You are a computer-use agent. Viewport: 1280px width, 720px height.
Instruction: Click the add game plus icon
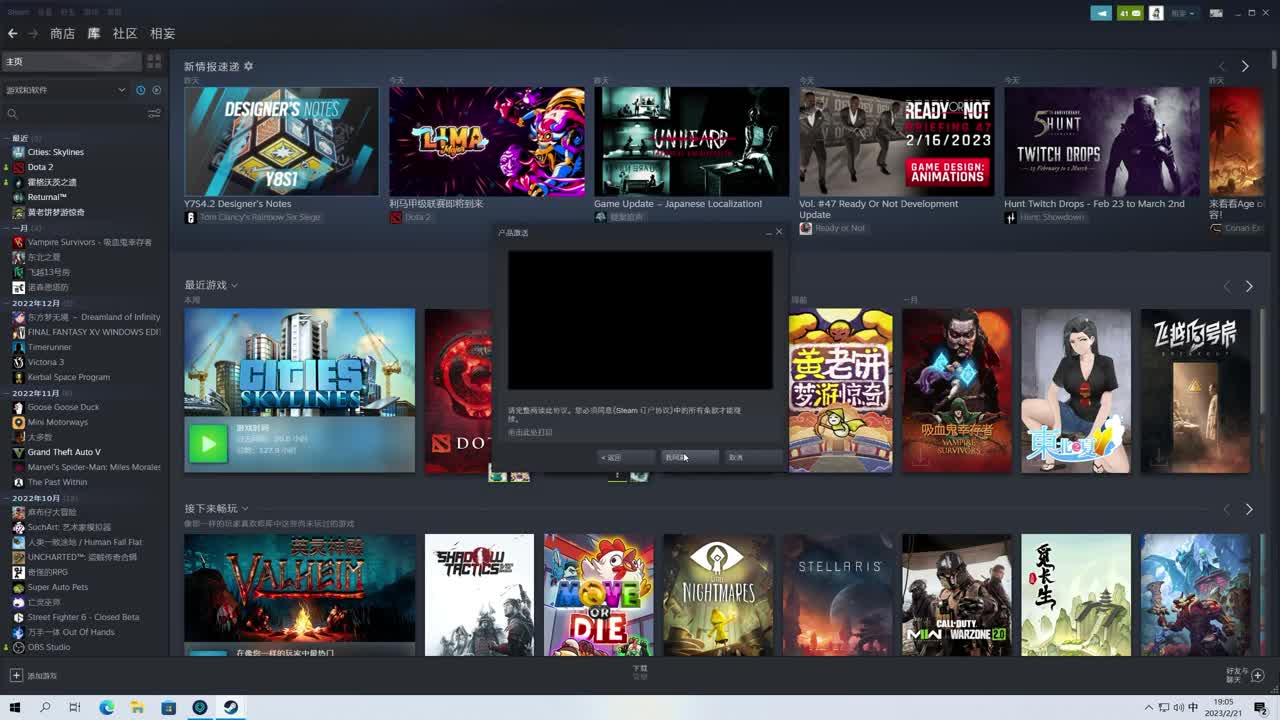(15, 676)
